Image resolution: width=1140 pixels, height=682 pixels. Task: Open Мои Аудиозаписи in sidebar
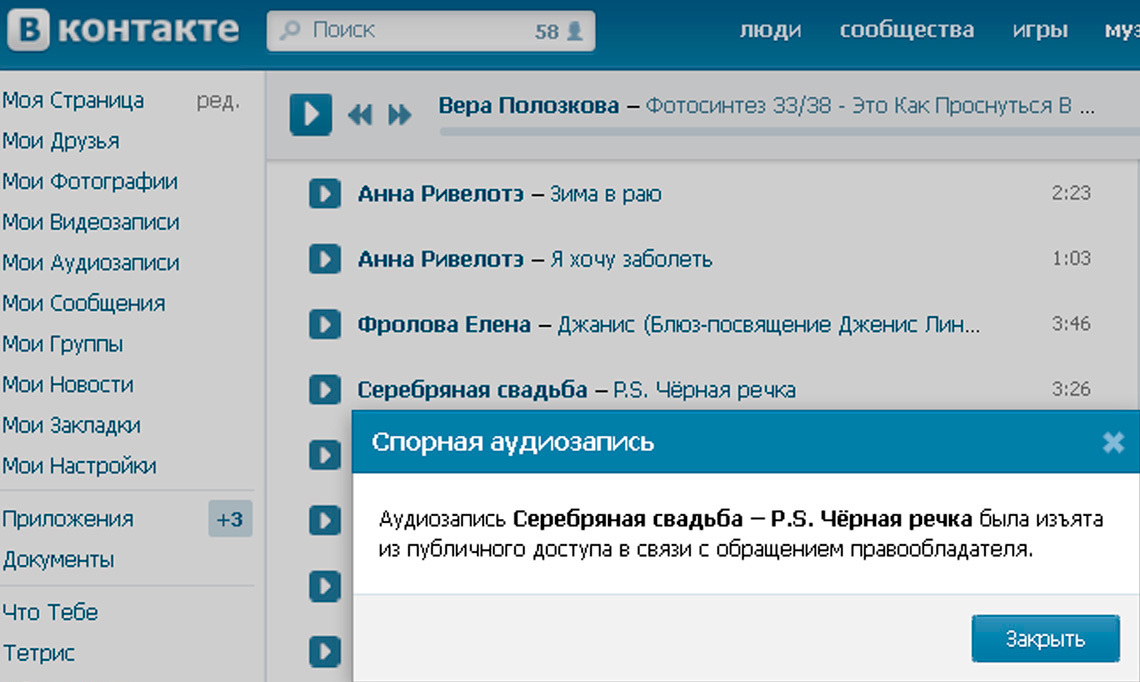click(x=91, y=263)
